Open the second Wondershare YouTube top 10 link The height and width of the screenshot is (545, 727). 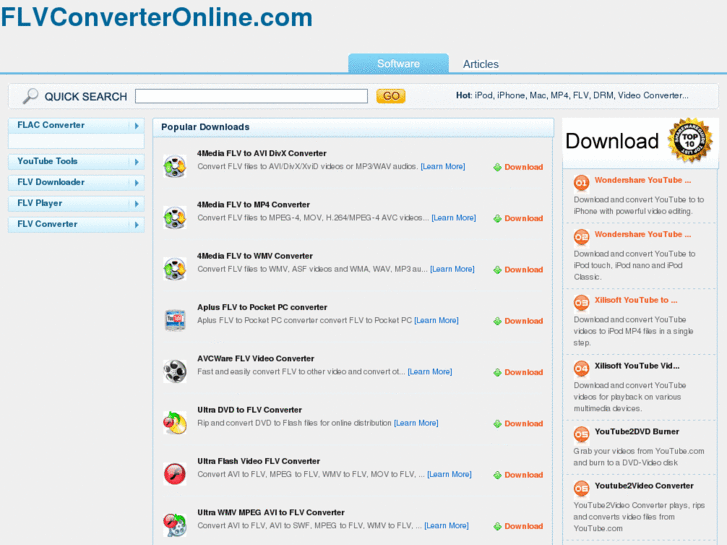(x=643, y=234)
